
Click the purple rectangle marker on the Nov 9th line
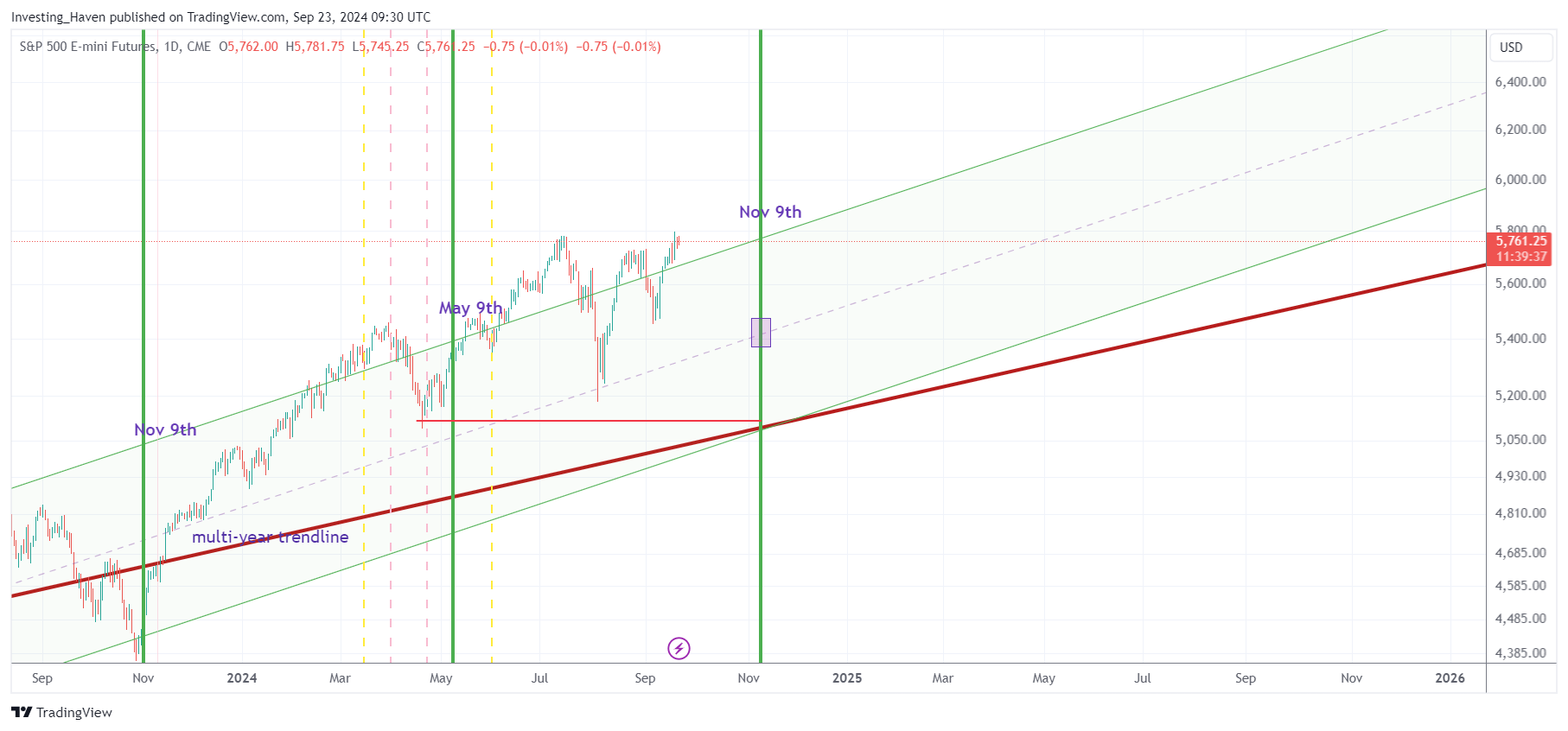(x=761, y=333)
